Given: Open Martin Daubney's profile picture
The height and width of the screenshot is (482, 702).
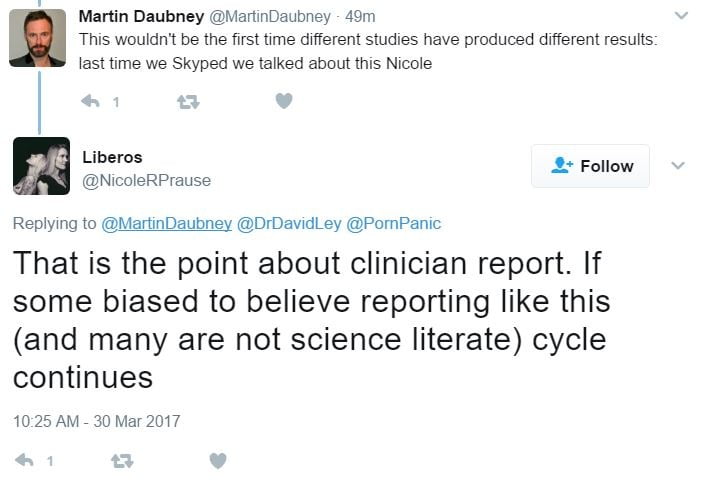Looking at the screenshot, I should point(38,38).
